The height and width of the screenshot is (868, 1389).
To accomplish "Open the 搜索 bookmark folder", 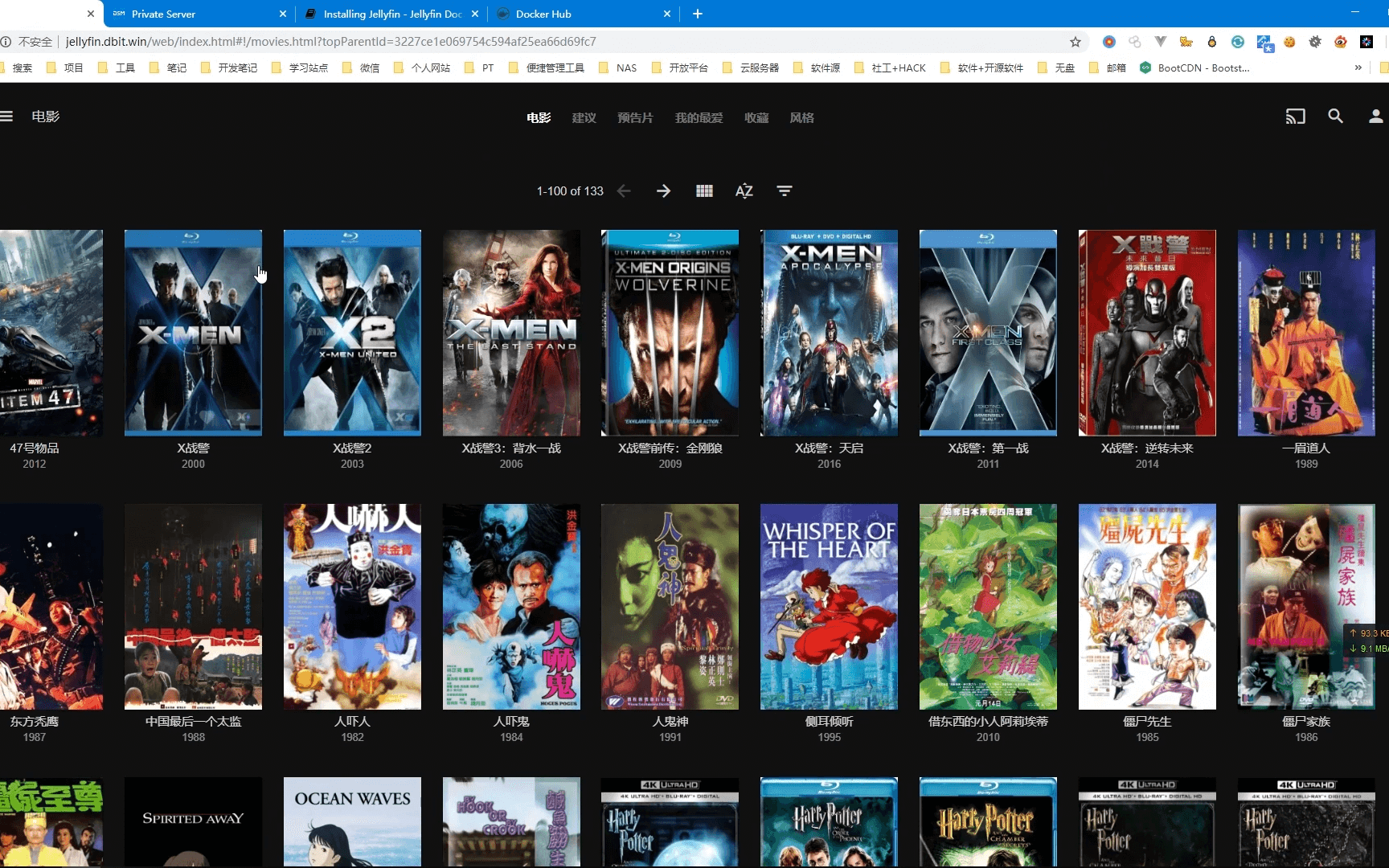I will tap(16, 68).
